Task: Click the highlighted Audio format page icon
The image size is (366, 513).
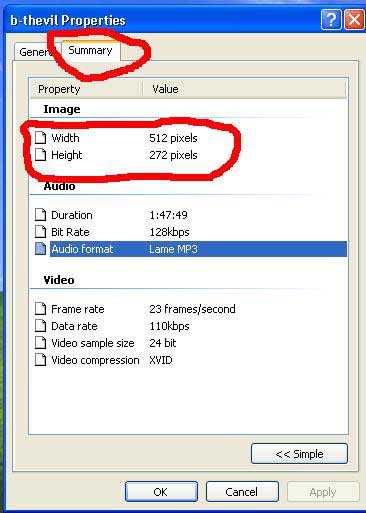Action: pyautogui.click(x=41, y=249)
